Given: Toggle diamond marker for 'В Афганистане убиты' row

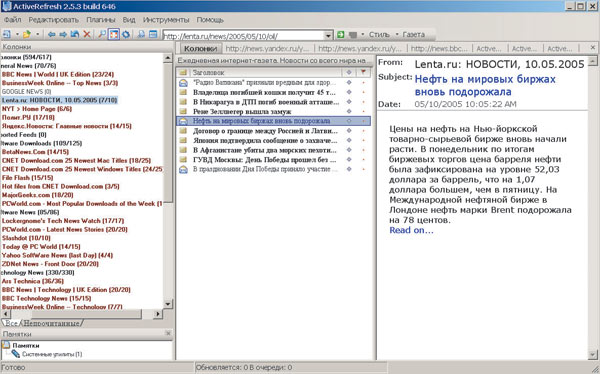Looking at the screenshot, I should 349,150.
